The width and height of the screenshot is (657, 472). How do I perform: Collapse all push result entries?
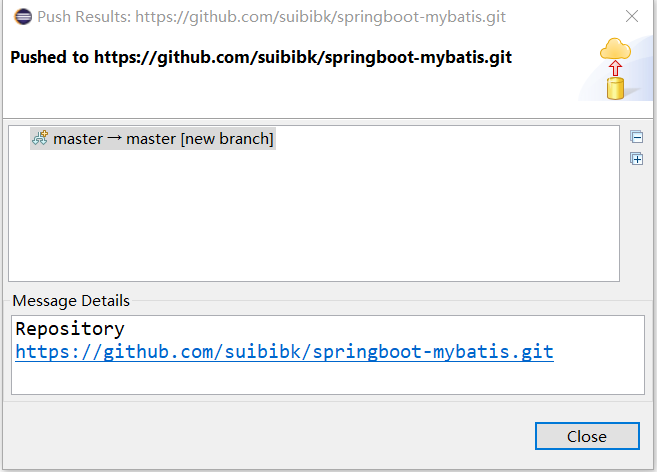(x=636, y=137)
